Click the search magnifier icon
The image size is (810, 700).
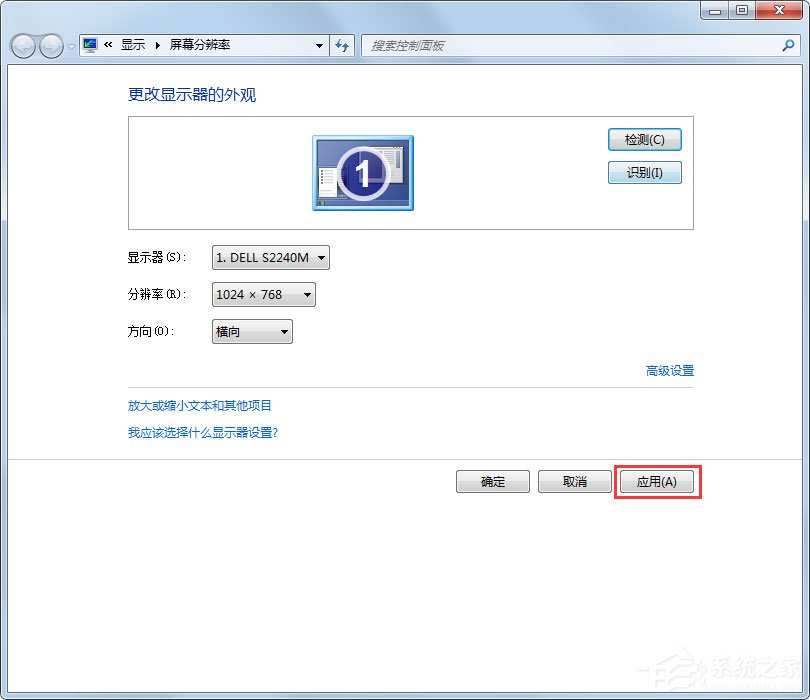point(789,45)
